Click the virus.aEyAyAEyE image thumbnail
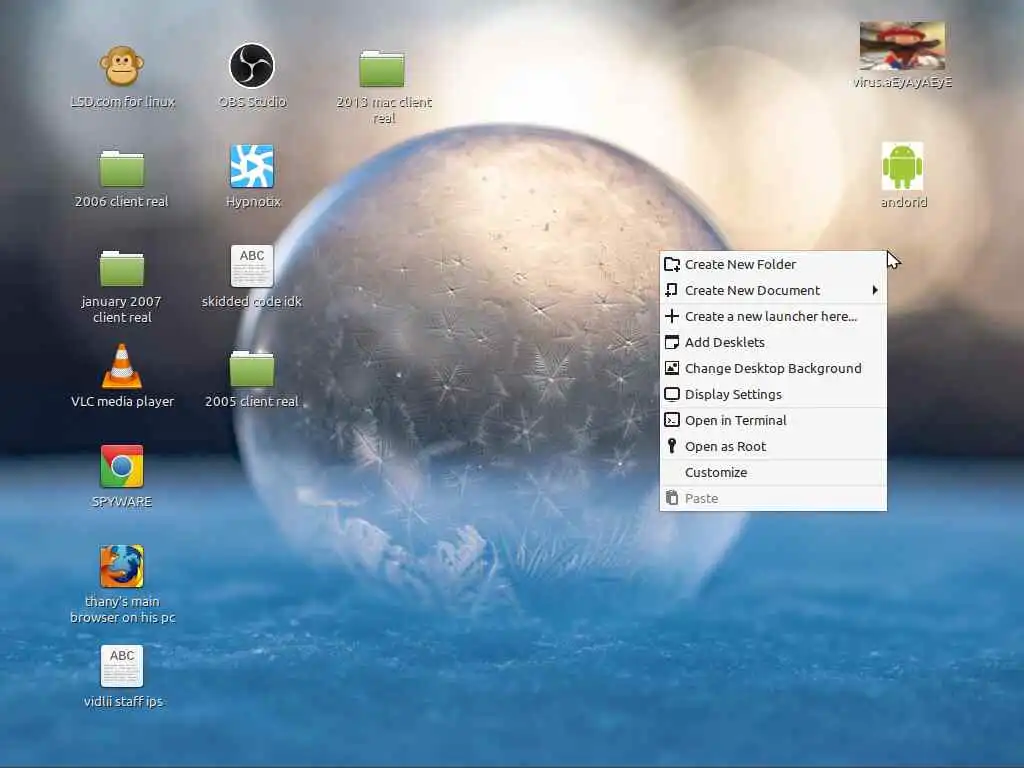Screen dimensions: 1024x768 902,46
